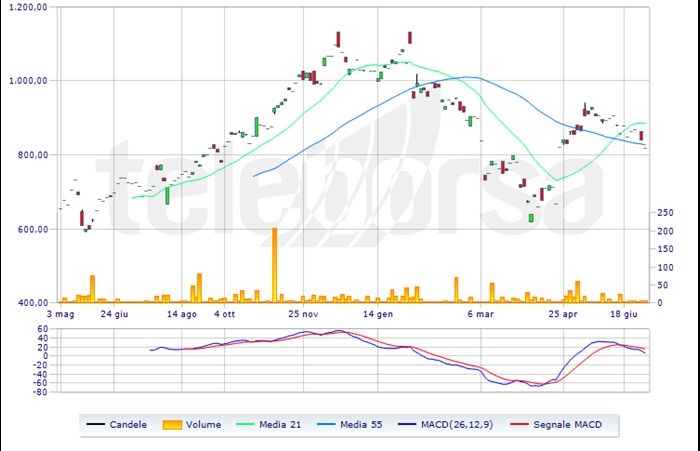This screenshot has height=451, width=700.
Task: Click the 150 volume axis label
Action: tap(665, 249)
